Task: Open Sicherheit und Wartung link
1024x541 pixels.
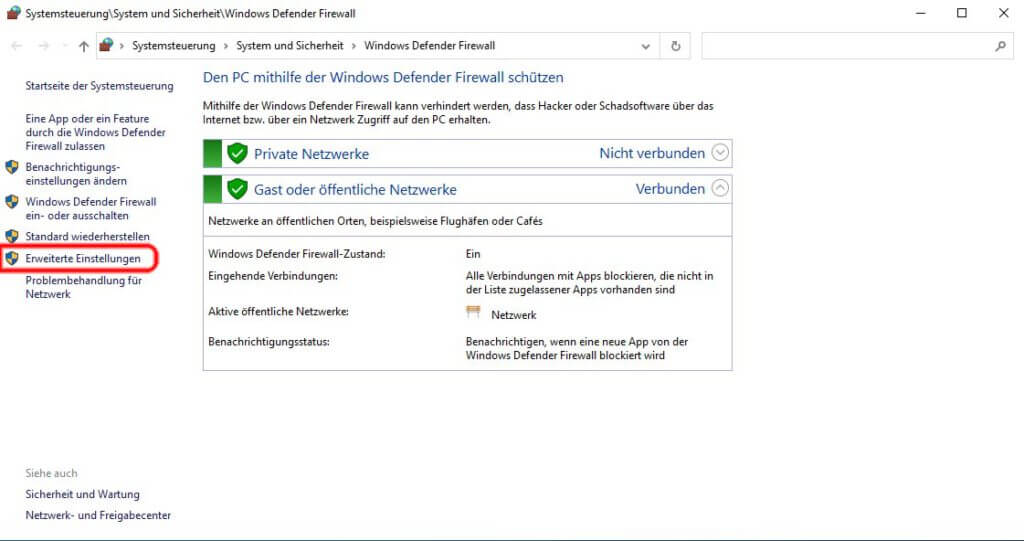Action: point(82,495)
